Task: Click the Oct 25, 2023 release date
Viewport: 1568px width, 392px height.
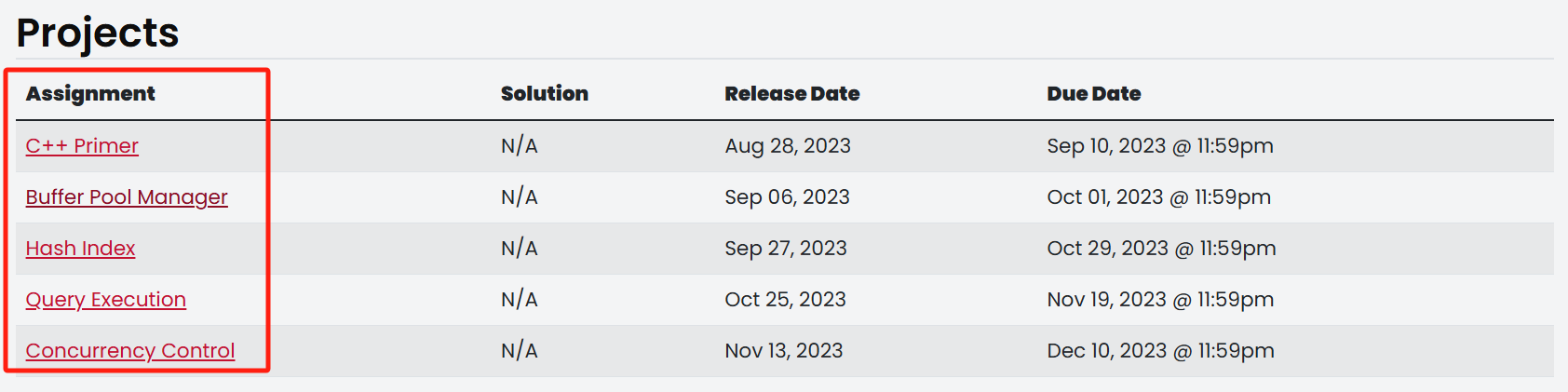Action: tap(786, 300)
